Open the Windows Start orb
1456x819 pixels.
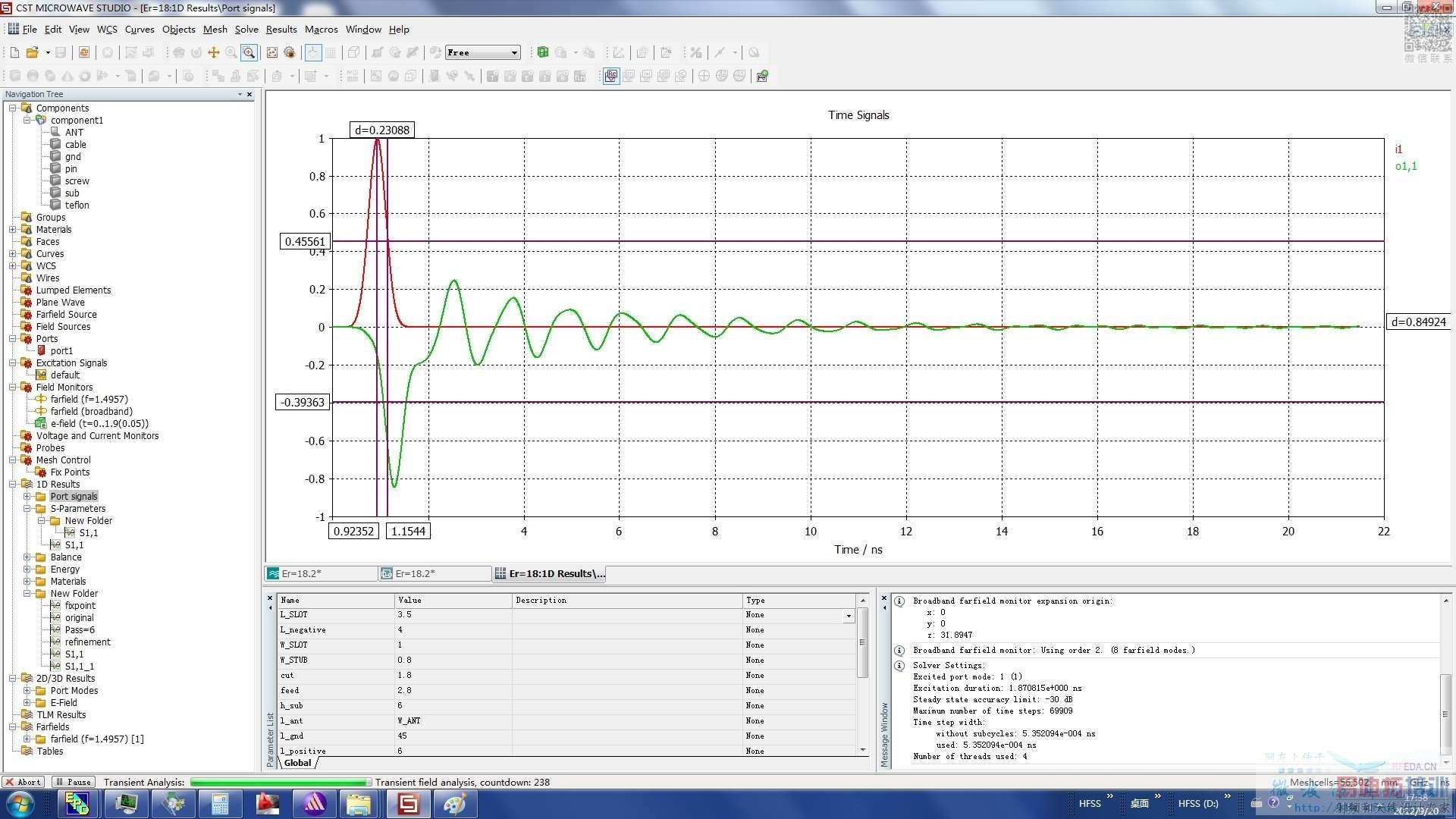20,803
